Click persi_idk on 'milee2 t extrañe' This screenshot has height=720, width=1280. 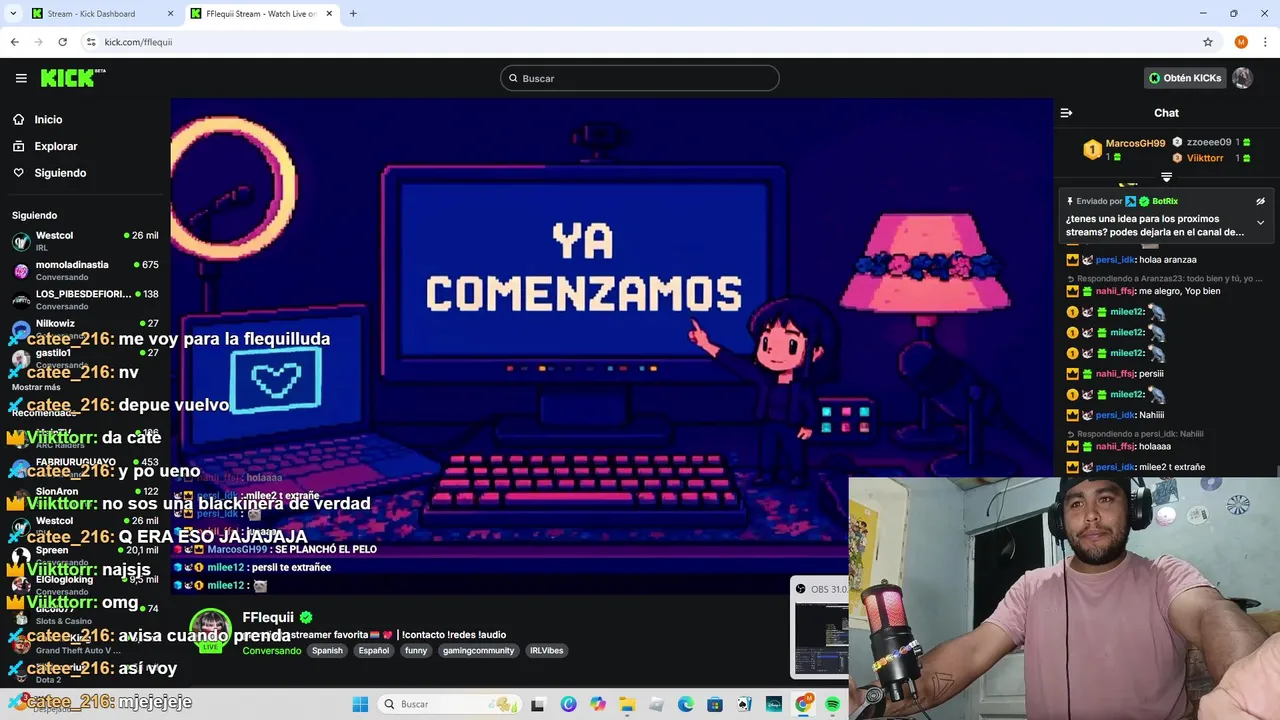click(x=1115, y=467)
